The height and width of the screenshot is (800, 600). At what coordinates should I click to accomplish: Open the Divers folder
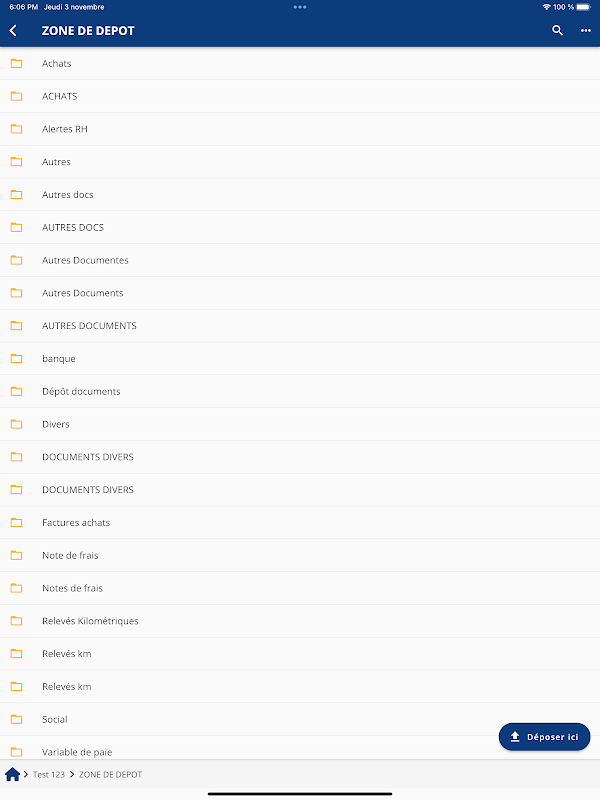[x=300, y=424]
